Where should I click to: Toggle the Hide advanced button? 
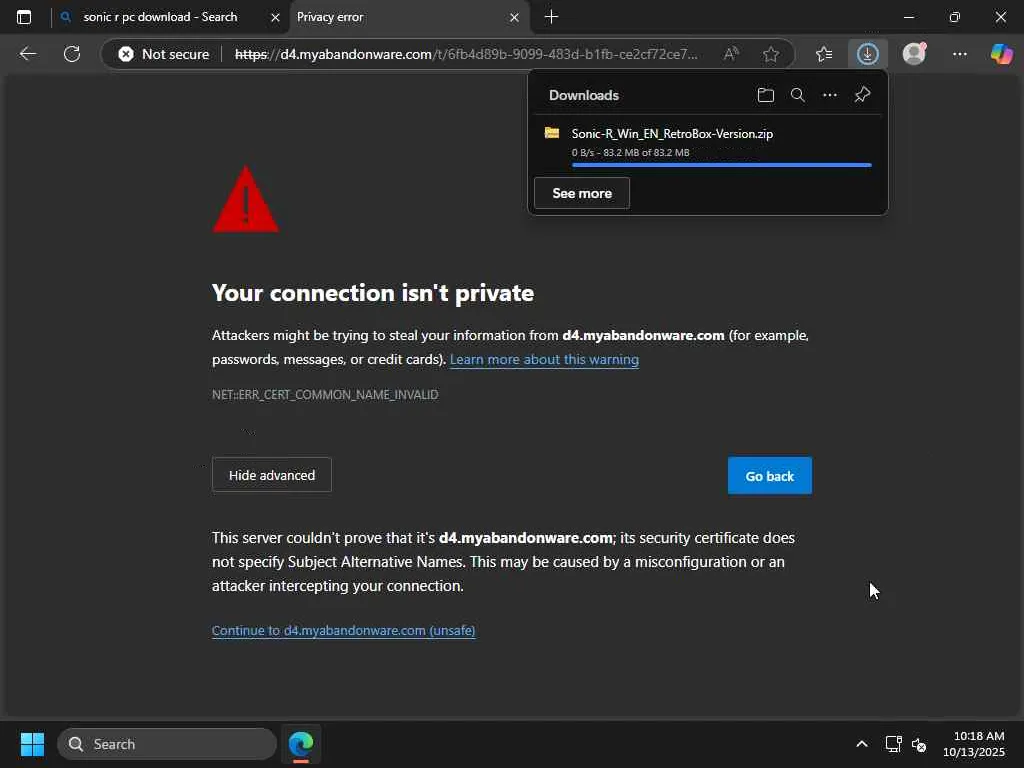point(271,475)
